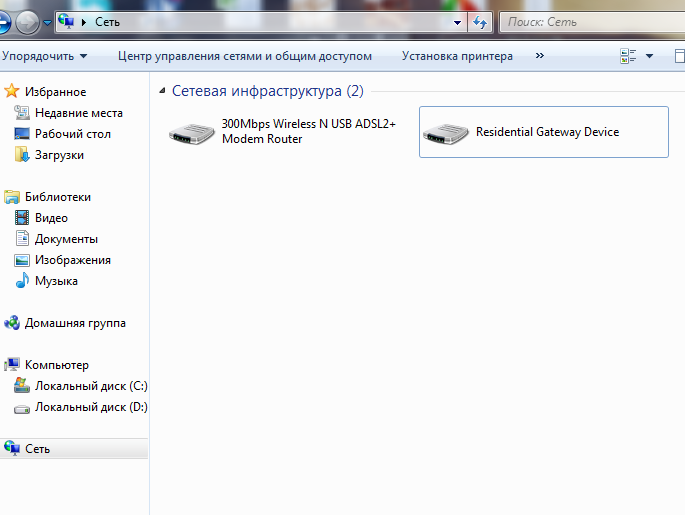Open the Загрузки folder

click(59, 155)
